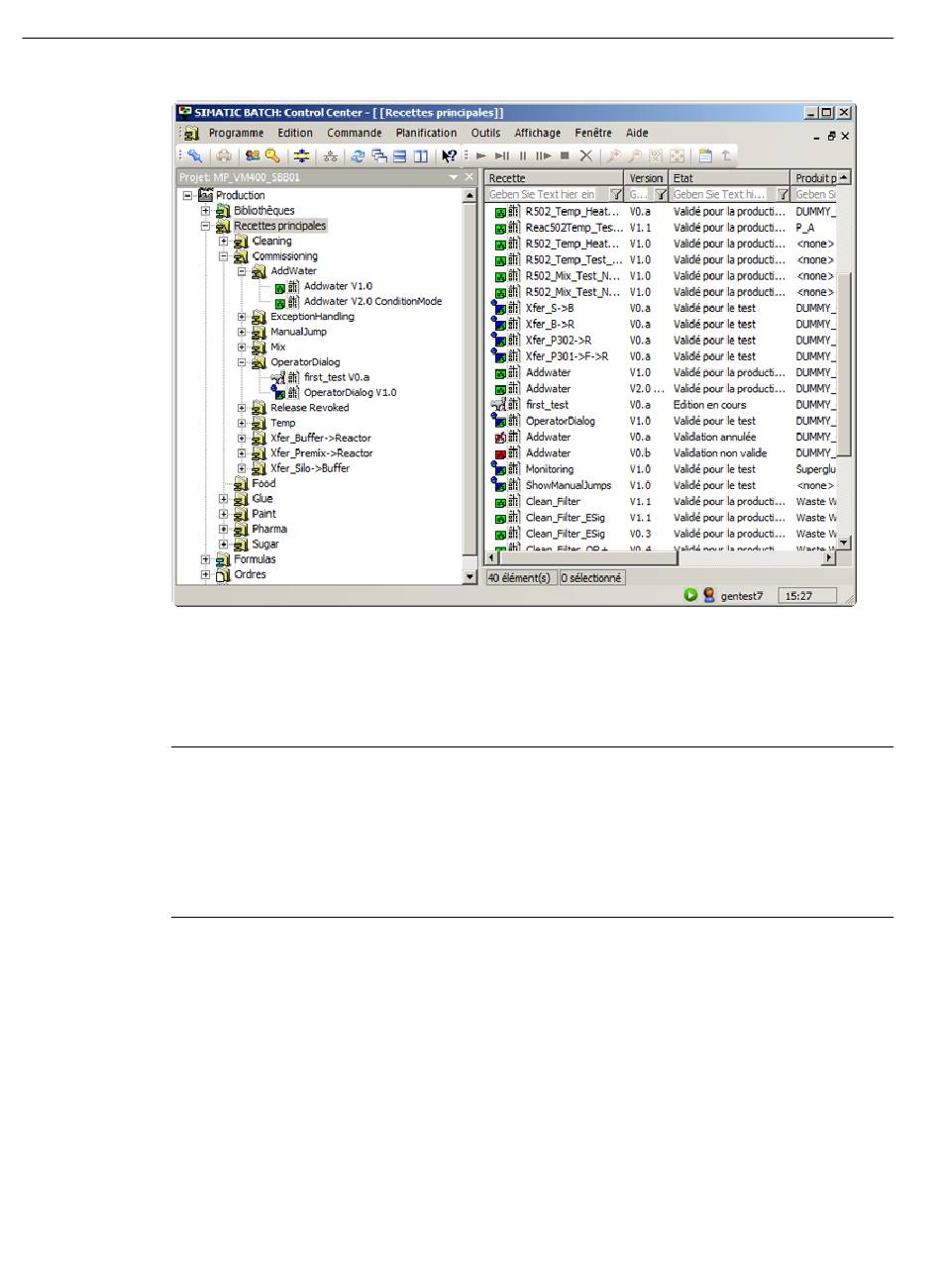The height and width of the screenshot is (1288, 941).
Task: Close the project tree pane with X
Action: [470, 177]
